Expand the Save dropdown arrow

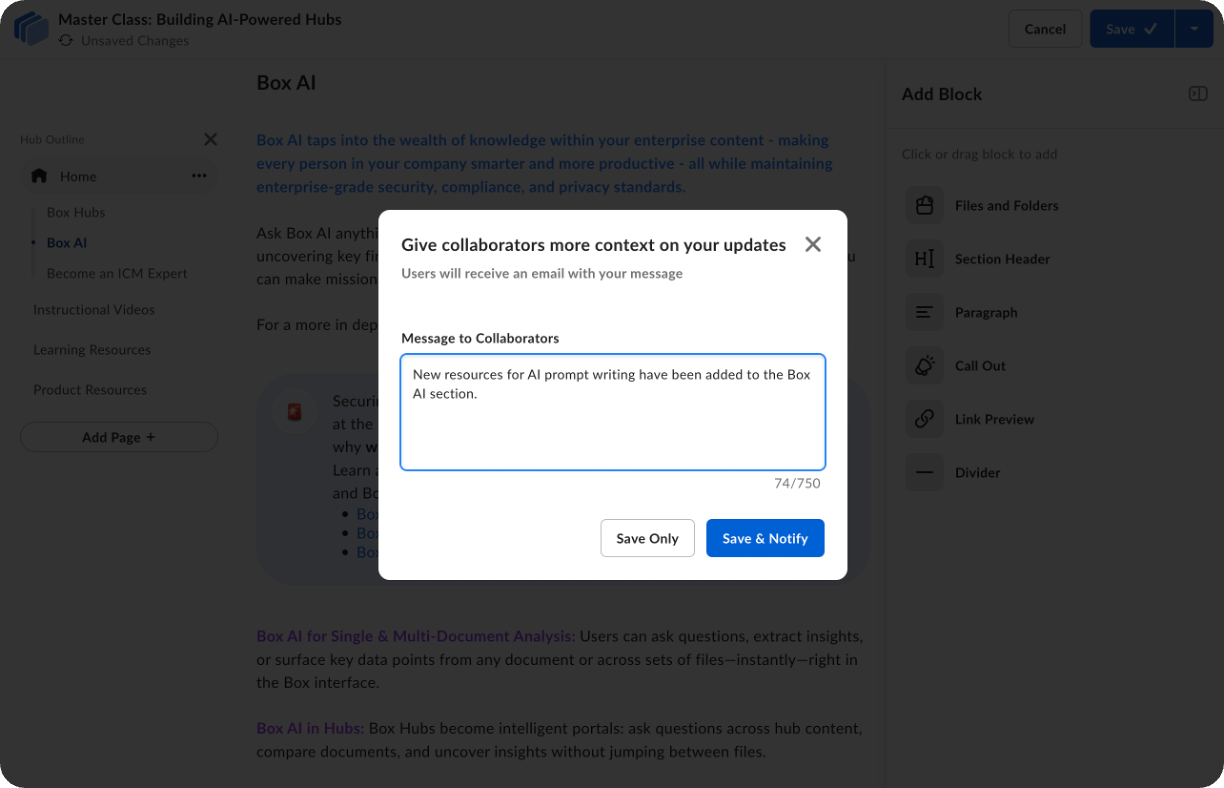click(1194, 29)
